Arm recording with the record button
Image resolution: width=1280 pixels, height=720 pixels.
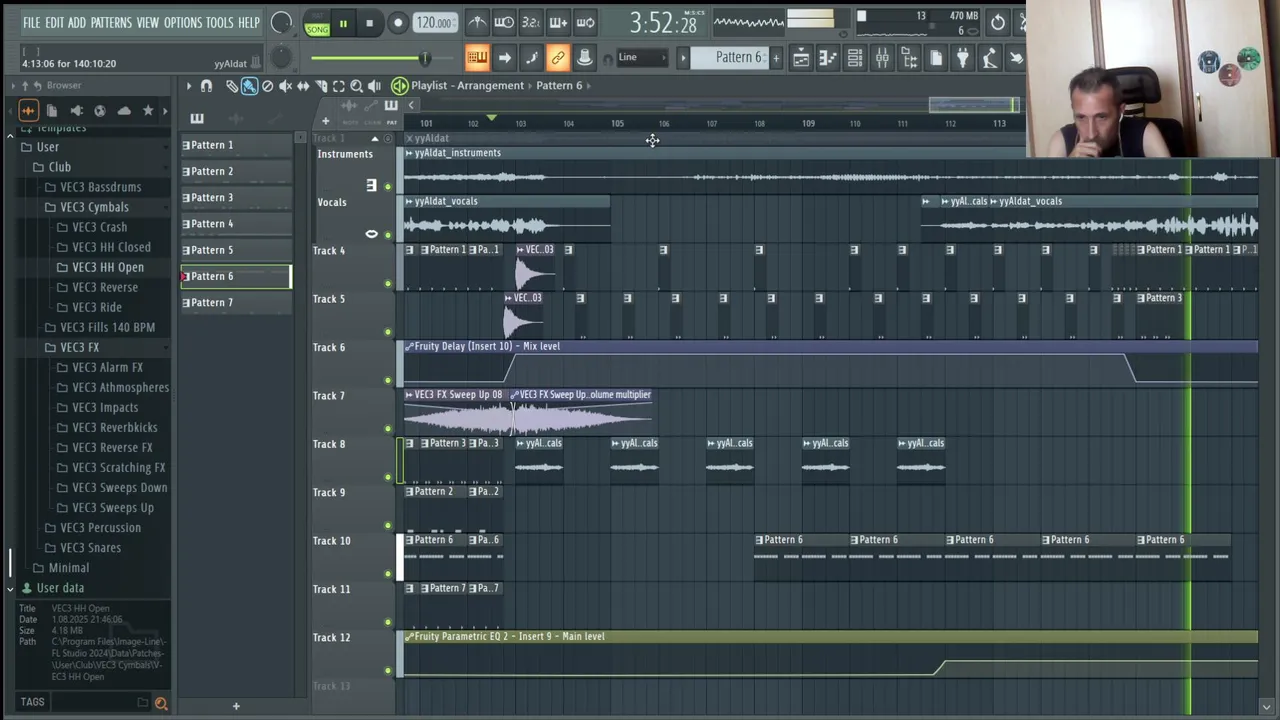point(397,23)
